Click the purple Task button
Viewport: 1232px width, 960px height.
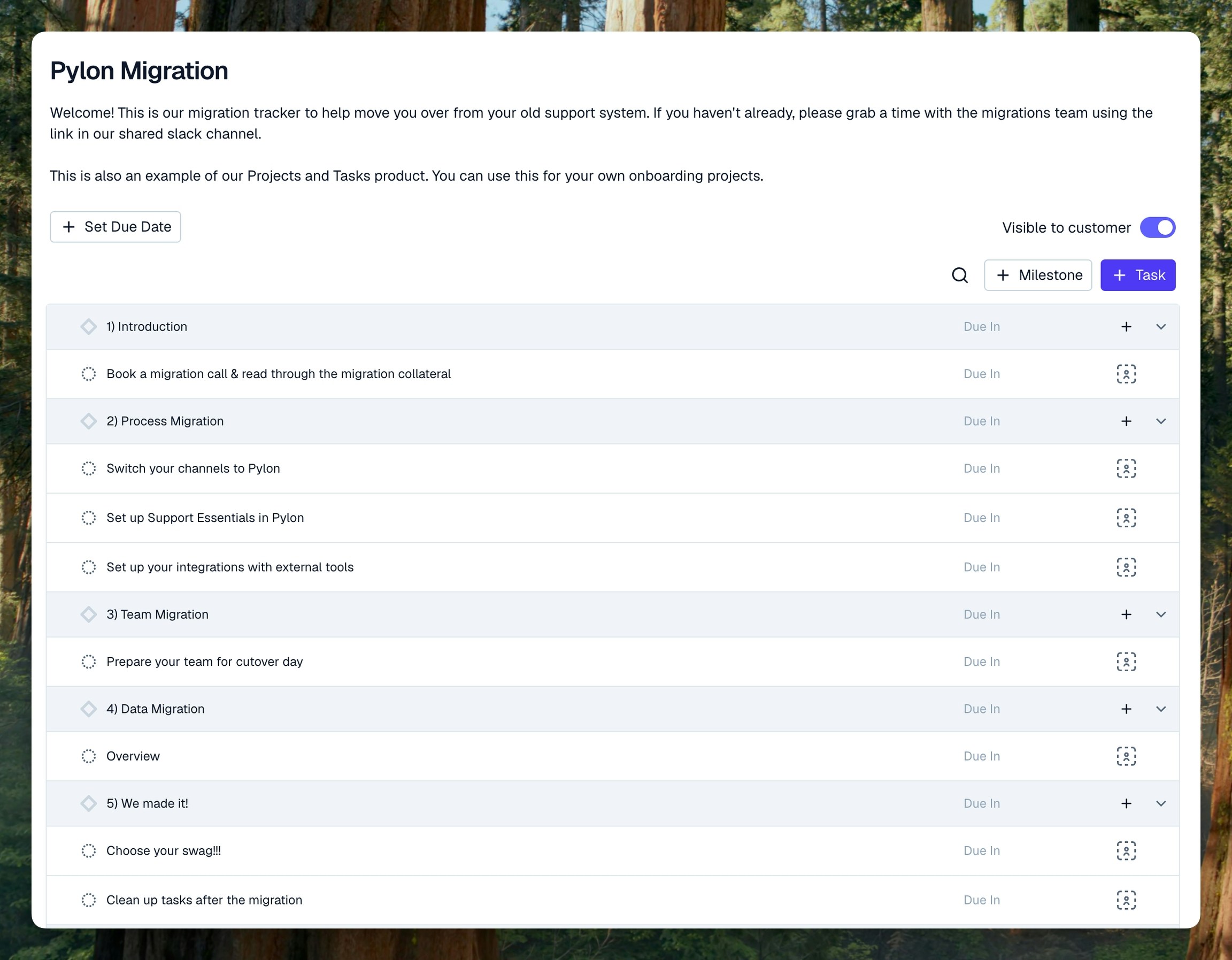point(1137,275)
